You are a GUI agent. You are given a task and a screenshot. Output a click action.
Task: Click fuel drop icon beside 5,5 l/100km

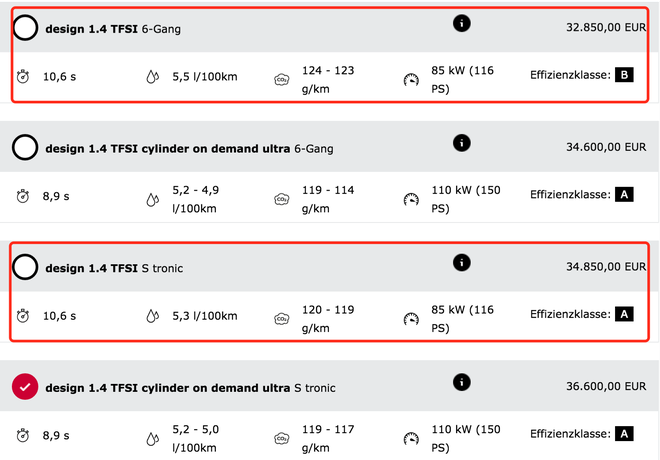pyautogui.click(x=153, y=77)
